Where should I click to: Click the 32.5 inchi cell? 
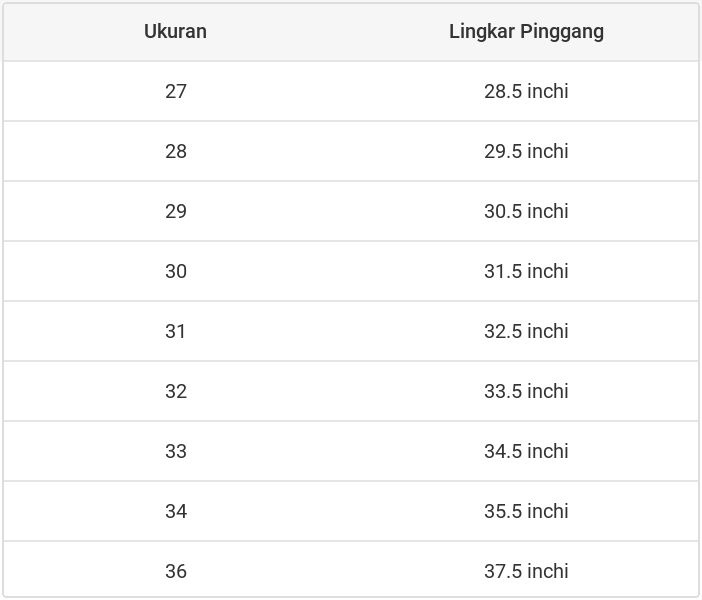526,331
